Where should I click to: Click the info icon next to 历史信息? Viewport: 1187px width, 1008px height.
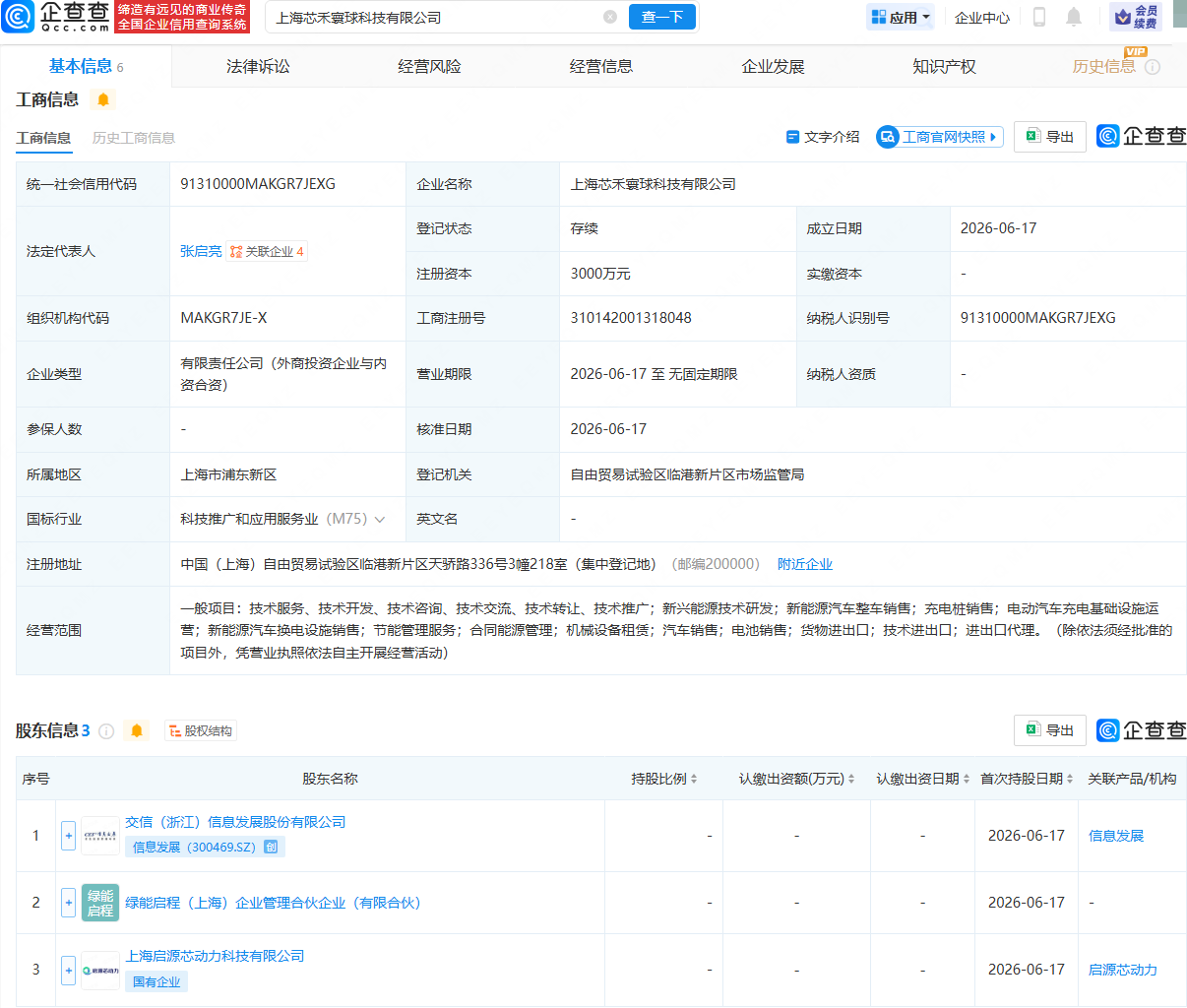coord(1153,67)
